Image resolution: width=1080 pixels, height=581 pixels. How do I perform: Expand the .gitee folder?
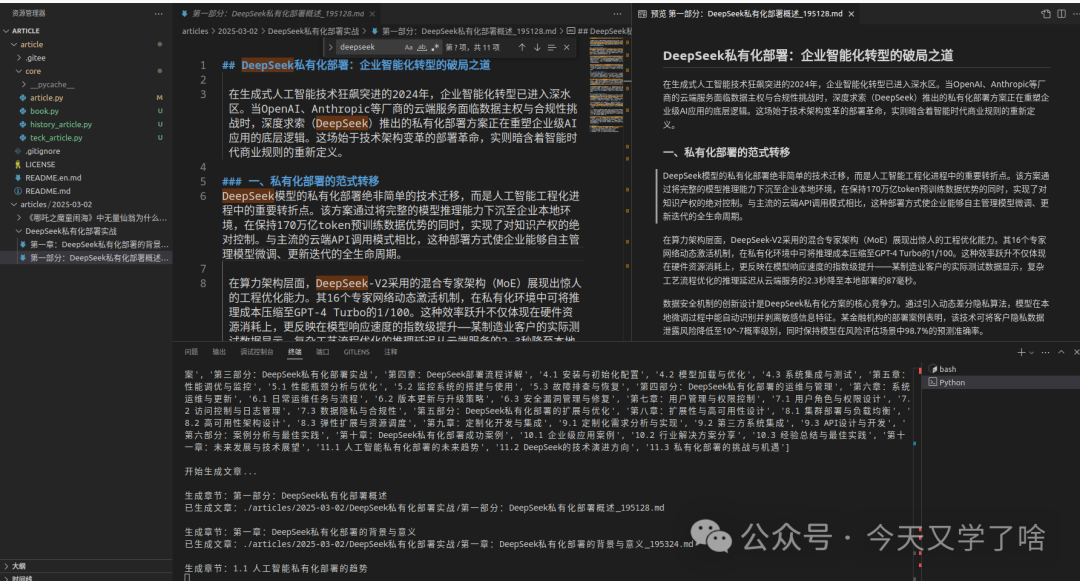click(x=19, y=58)
